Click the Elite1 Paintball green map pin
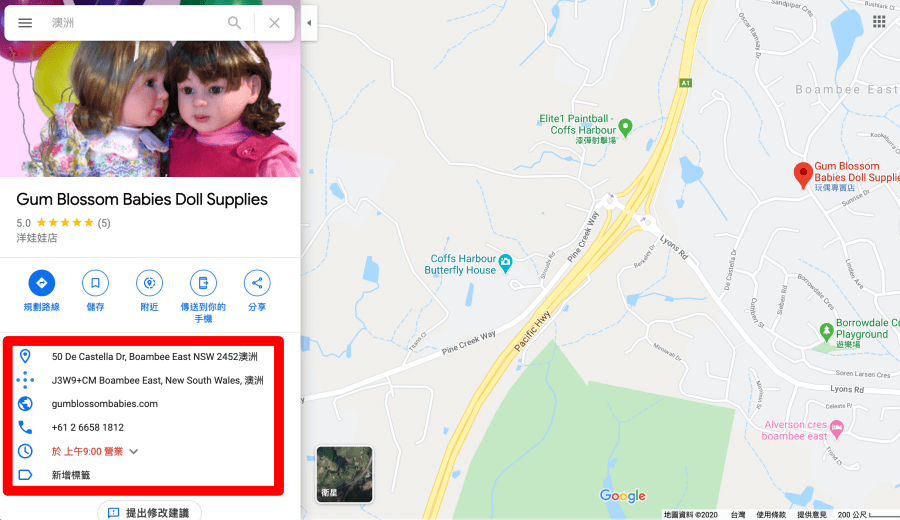The height and width of the screenshot is (520, 900). (x=626, y=127)
